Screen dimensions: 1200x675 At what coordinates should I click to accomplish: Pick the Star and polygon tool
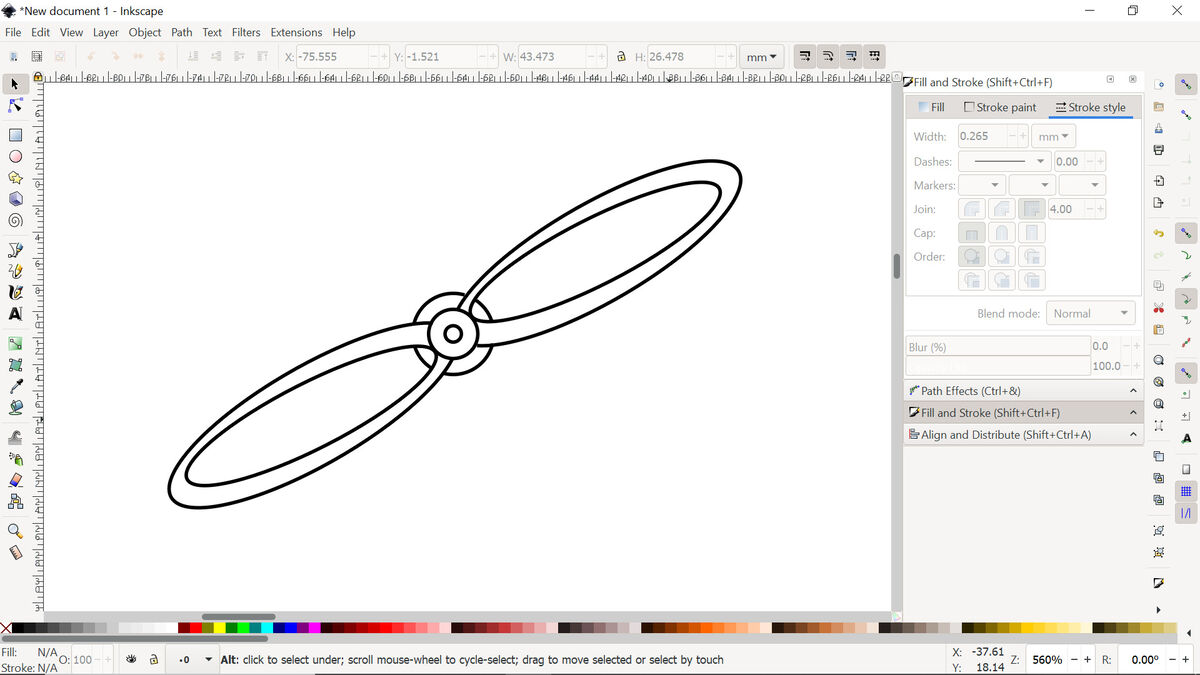coord(15,178)
